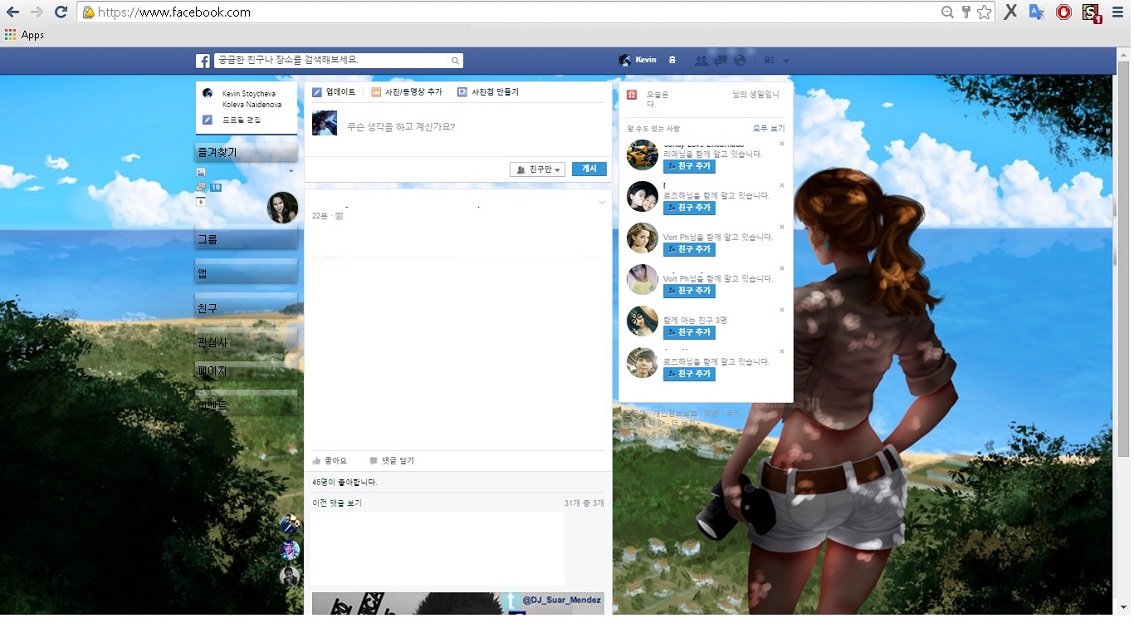1134x638 pixels.
Task: Open the messages icon in top bar
Action: (720, 61)
